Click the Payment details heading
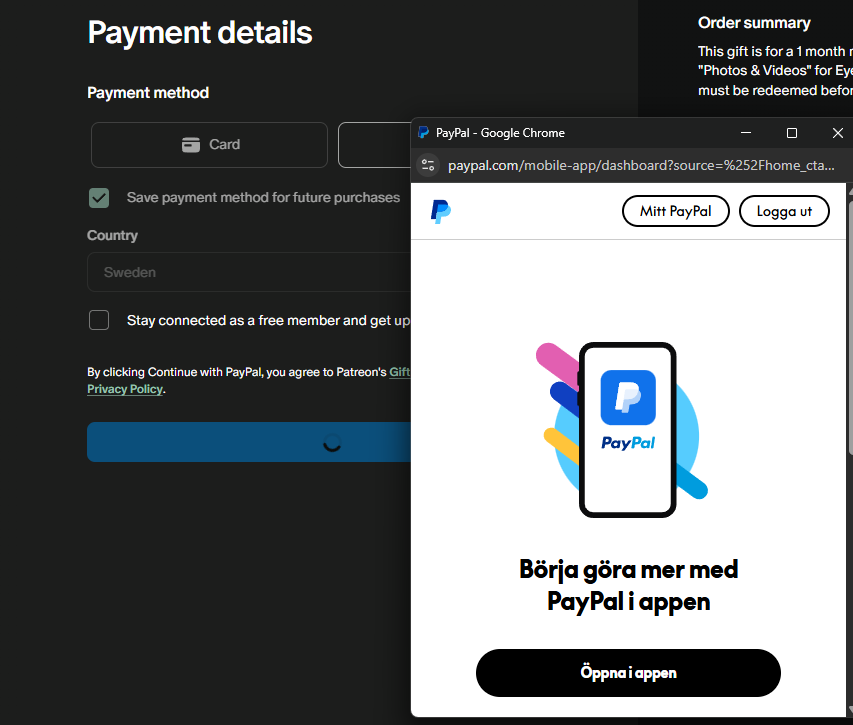Screen dimensions: 853x725 [x=200, y=32]
